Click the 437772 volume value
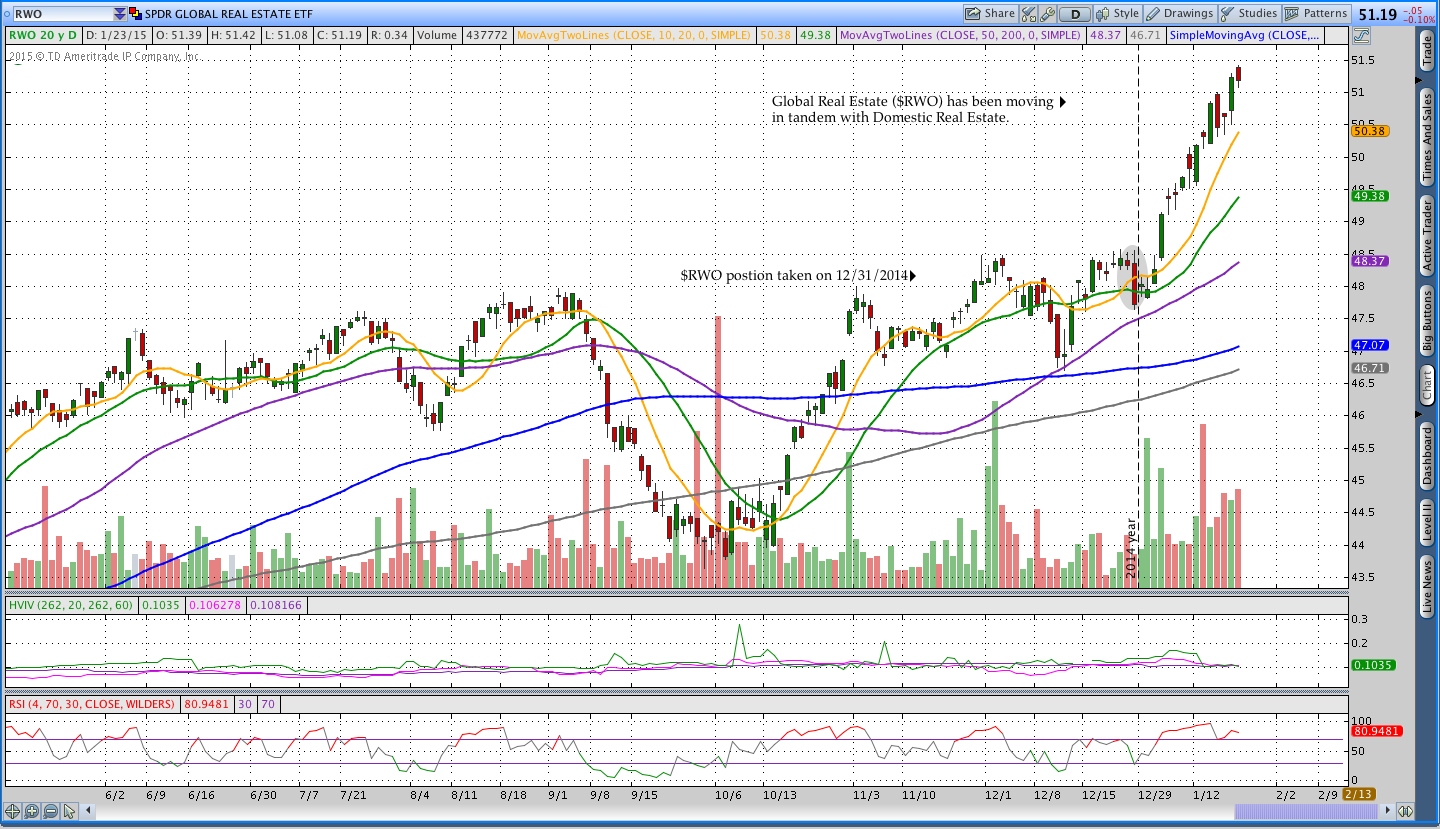 tap(487, 35)
